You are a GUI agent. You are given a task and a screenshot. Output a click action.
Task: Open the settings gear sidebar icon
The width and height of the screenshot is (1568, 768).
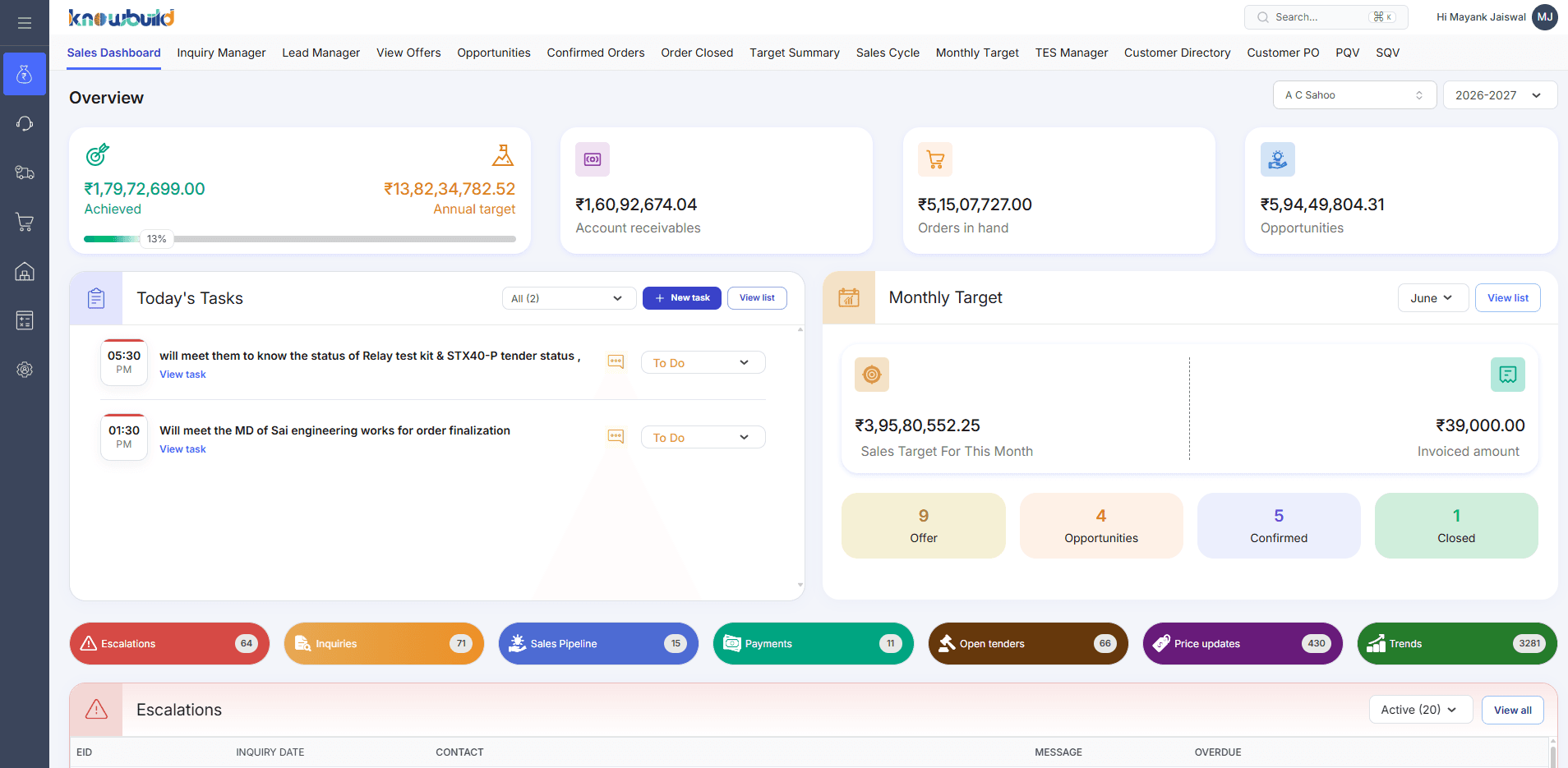(25, 370)
